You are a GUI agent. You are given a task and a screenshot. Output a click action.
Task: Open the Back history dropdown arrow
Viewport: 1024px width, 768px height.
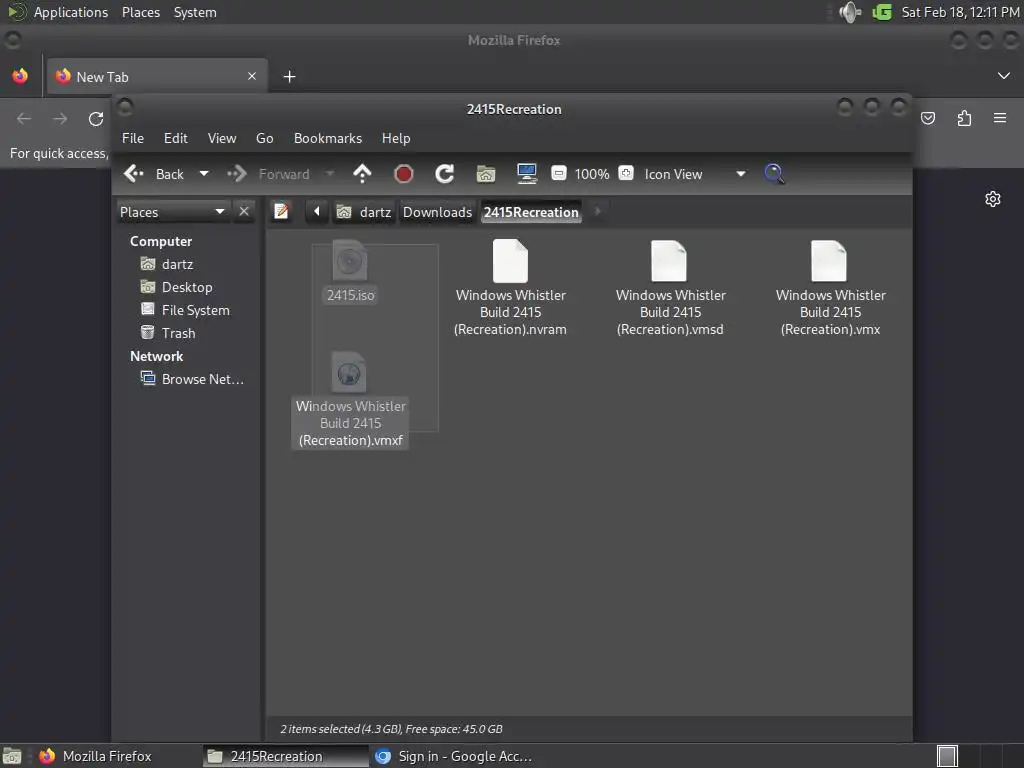(204, 174)
